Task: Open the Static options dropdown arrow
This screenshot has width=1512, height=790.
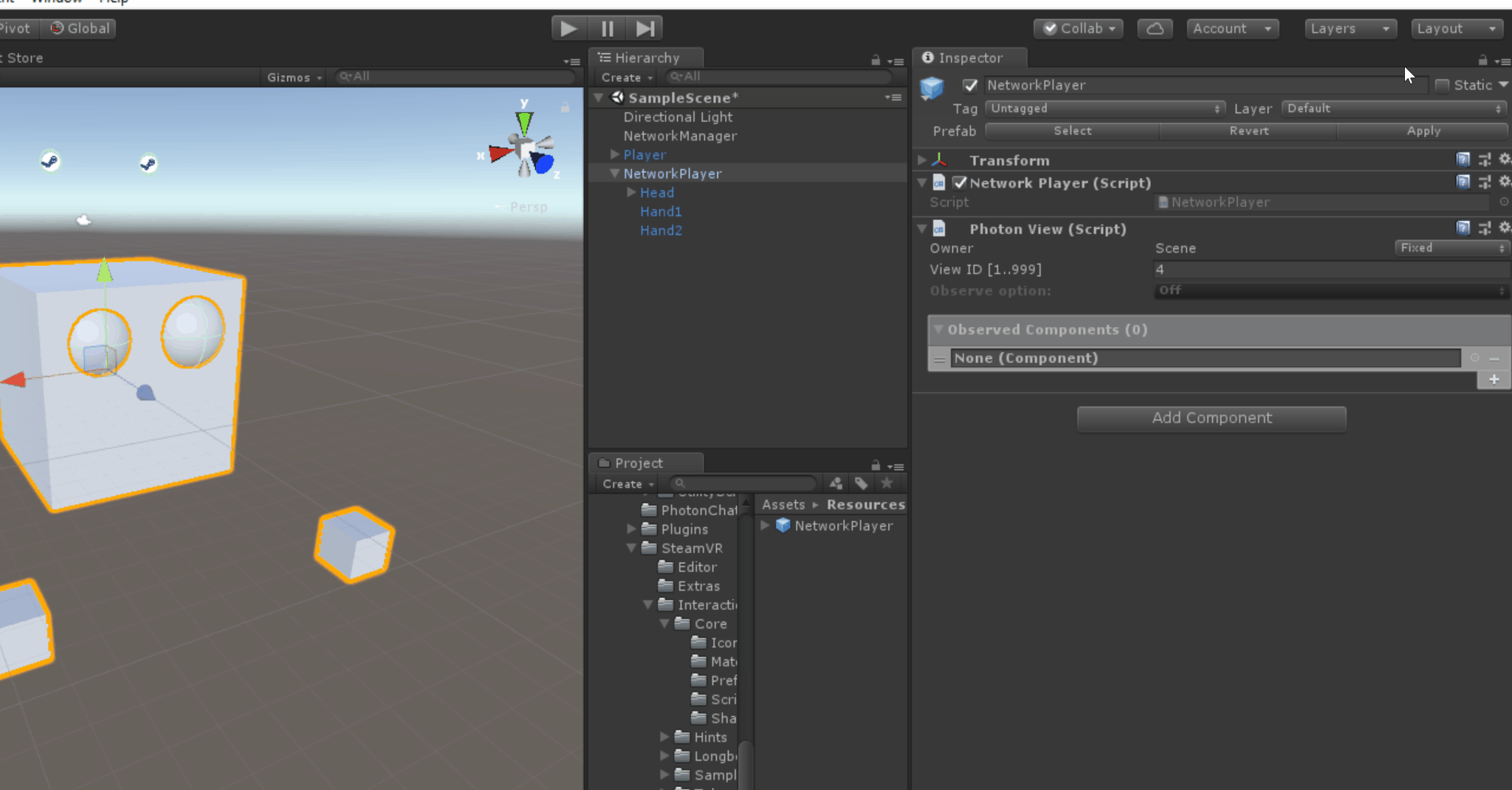Action: 1503,85
